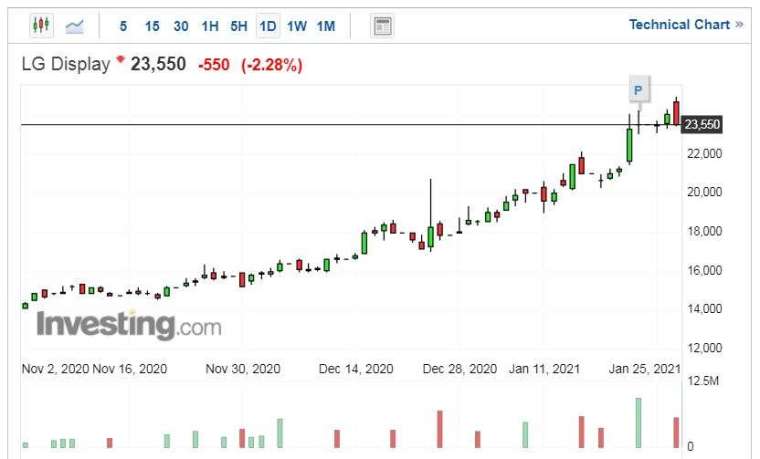Choose the 15 minute interval
The width and height of the screenshot is (760, 459).
pyautogui.click(x=152, y=26)
